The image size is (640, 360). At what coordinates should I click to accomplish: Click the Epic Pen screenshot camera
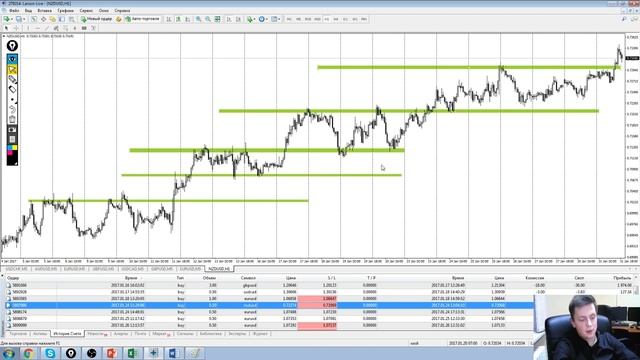point(12,130)
